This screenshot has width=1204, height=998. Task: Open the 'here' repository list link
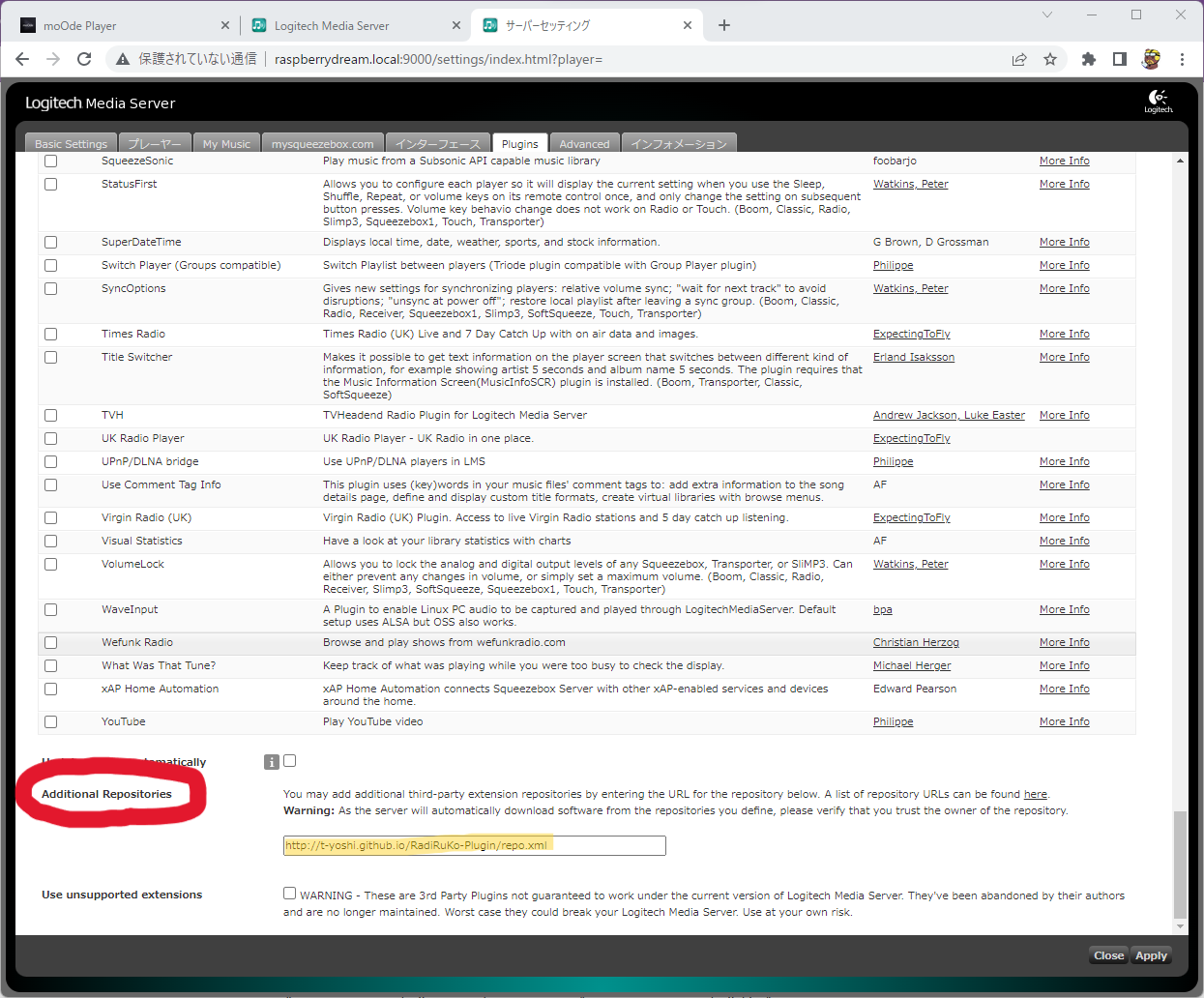coord(1035,794)
